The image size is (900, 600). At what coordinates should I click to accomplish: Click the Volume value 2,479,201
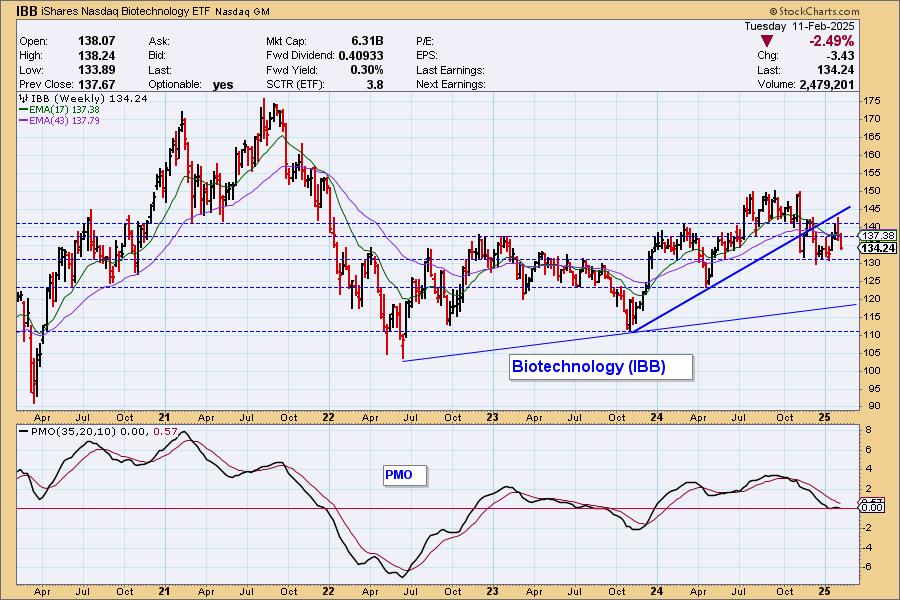point(825,84)
